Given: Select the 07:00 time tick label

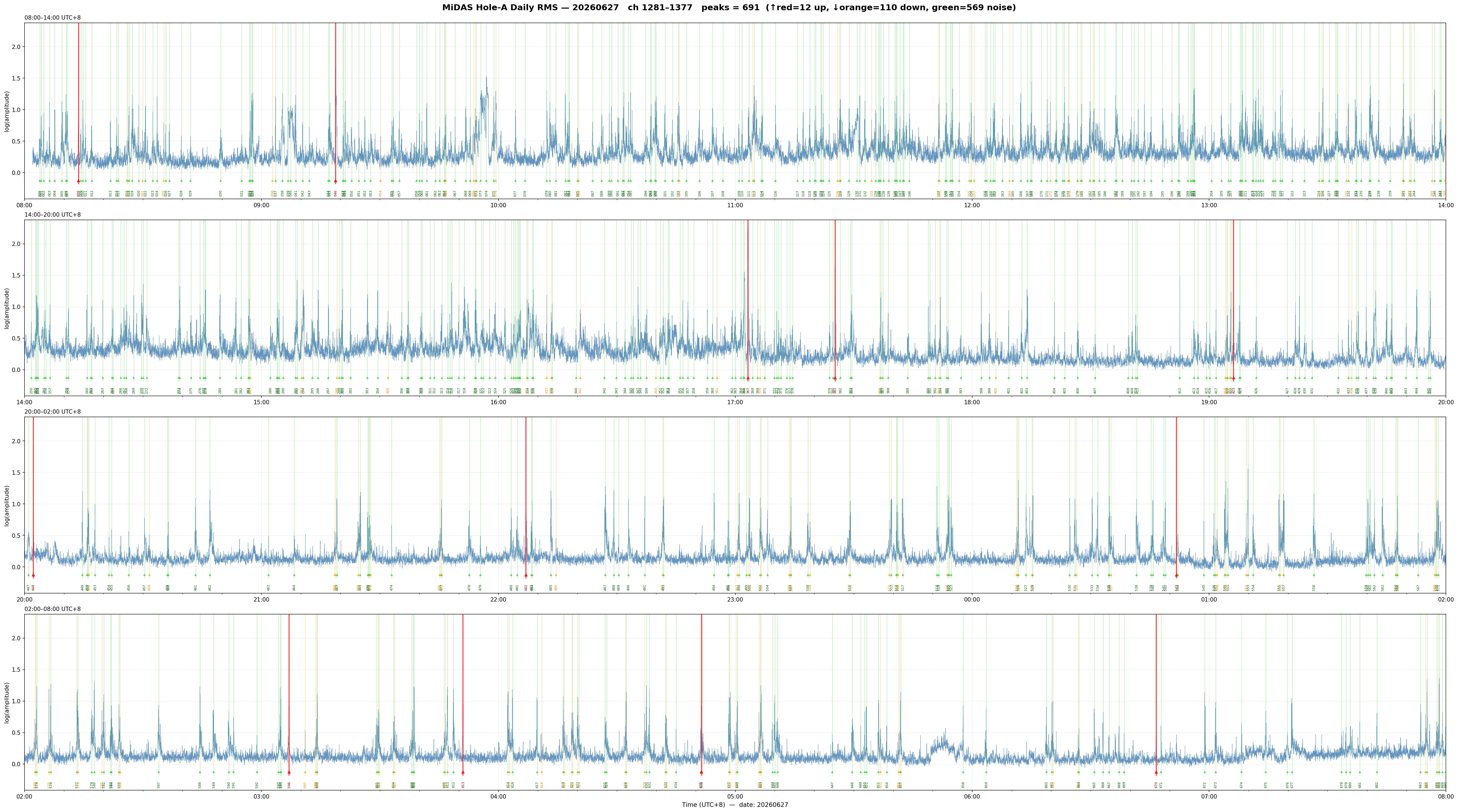Looking at the screenshot, I should click(1209, 796).
